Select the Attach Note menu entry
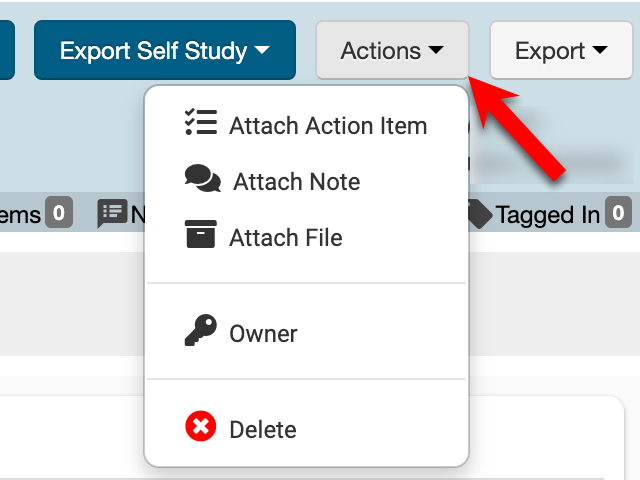This screenshot has height=480, width=640. (296, 182)
